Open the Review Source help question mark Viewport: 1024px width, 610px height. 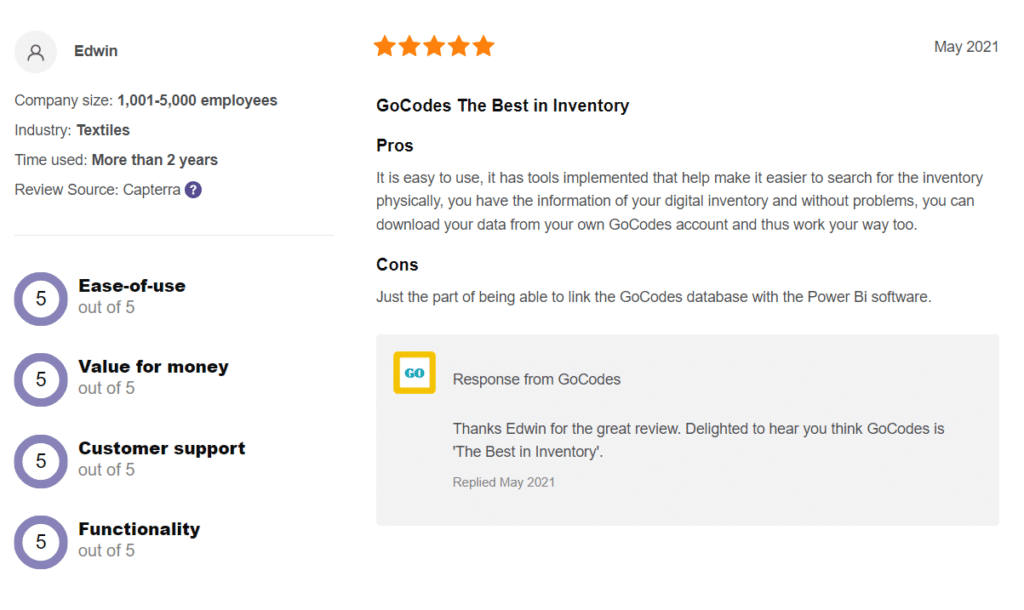coord(193,190)
